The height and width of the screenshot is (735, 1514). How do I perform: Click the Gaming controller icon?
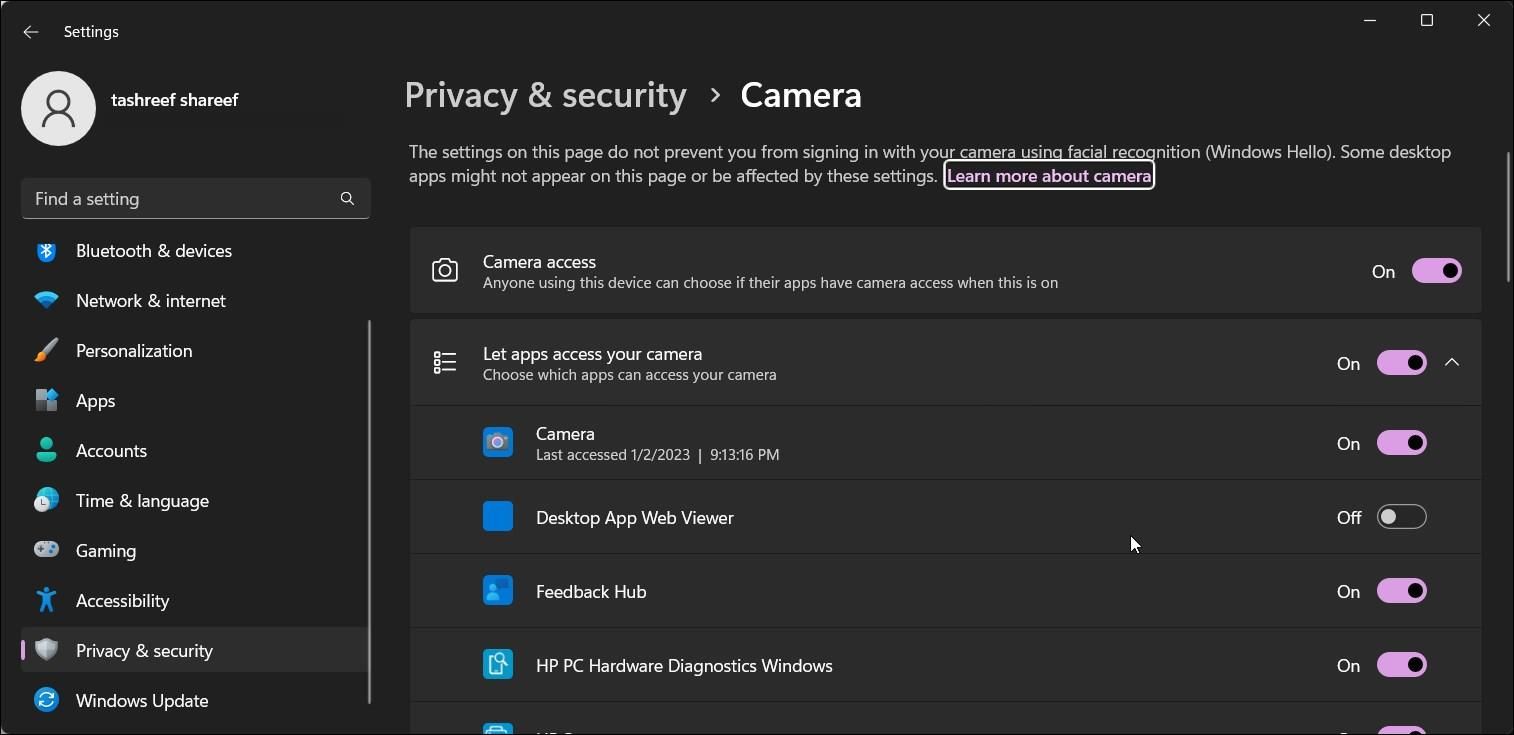point(46,550)
